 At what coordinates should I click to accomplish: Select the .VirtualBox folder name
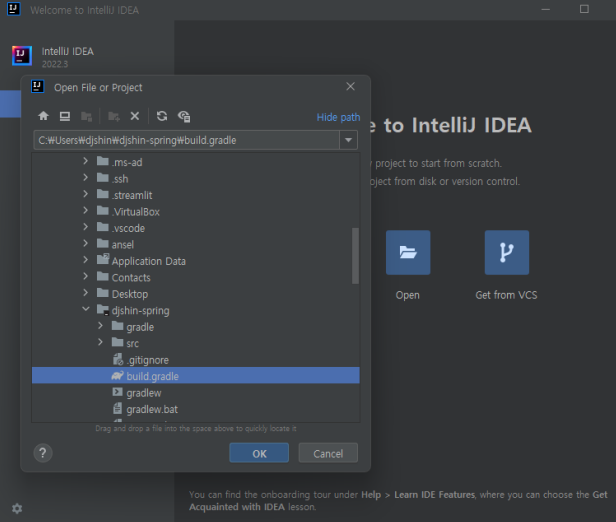click(136, 212)
